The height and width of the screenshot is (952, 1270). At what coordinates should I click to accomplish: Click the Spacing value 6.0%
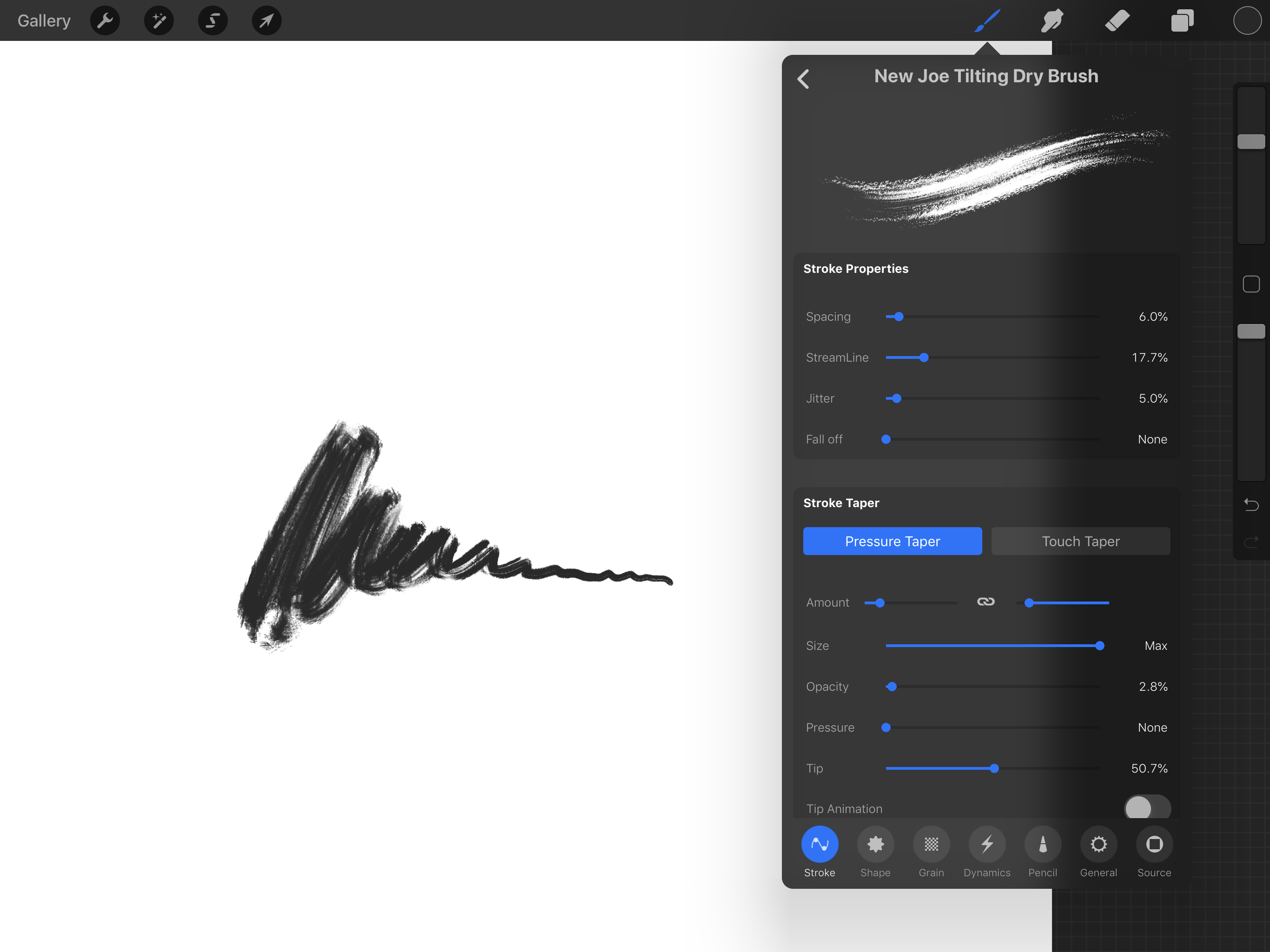tap(1153, 317)
